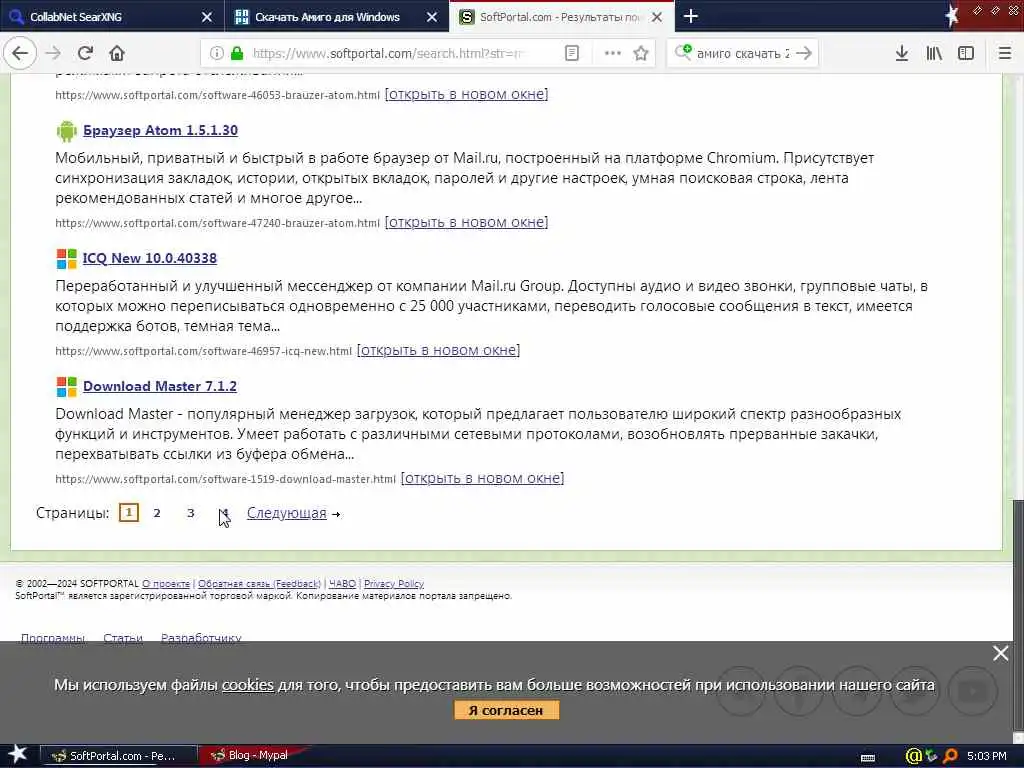This screenshot has width=1024, height=768.
Task: Open software-46053 result in new window
Action: [466, 94]
